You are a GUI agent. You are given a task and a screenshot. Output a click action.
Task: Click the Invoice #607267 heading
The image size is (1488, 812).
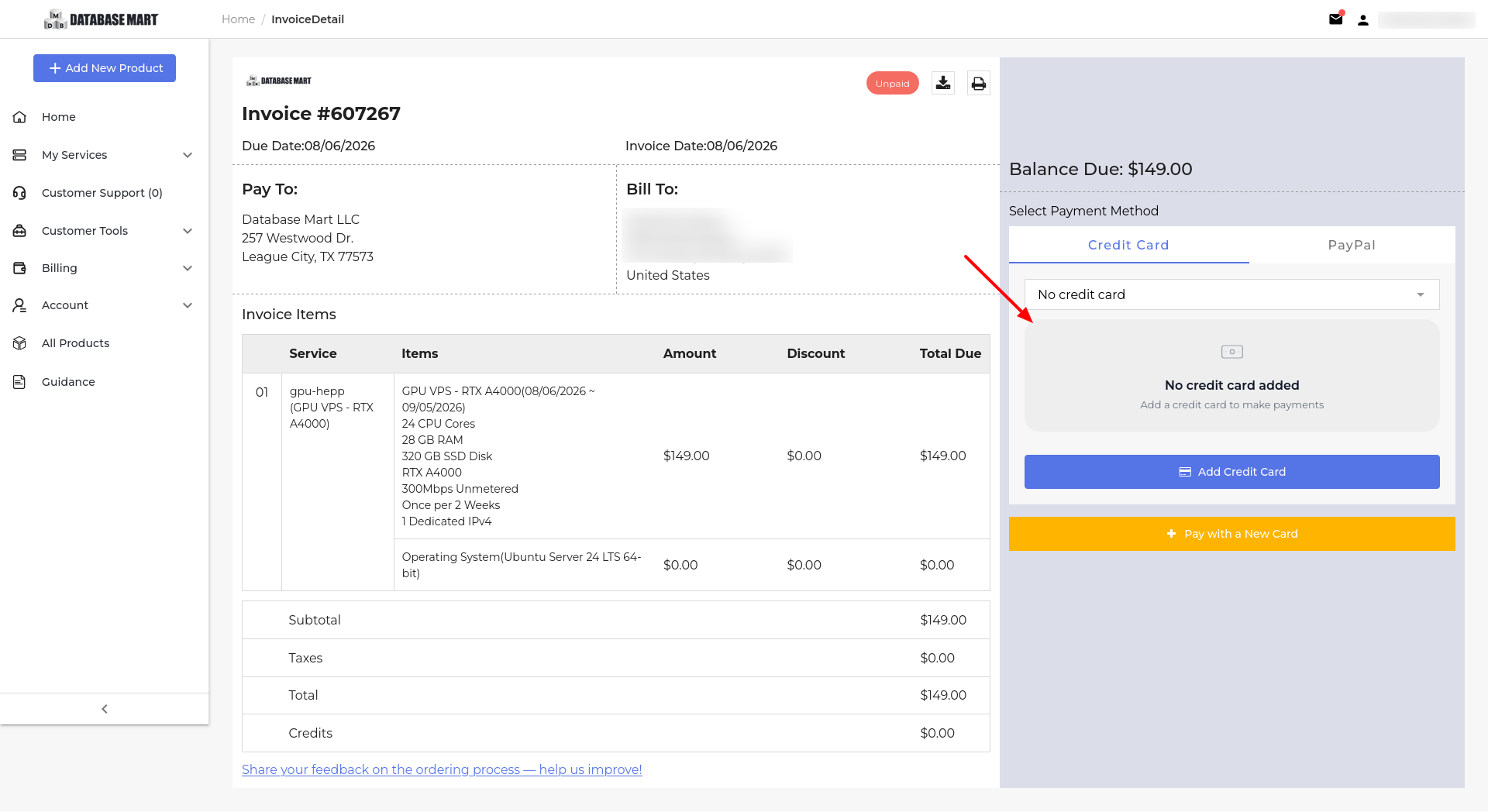321,114
